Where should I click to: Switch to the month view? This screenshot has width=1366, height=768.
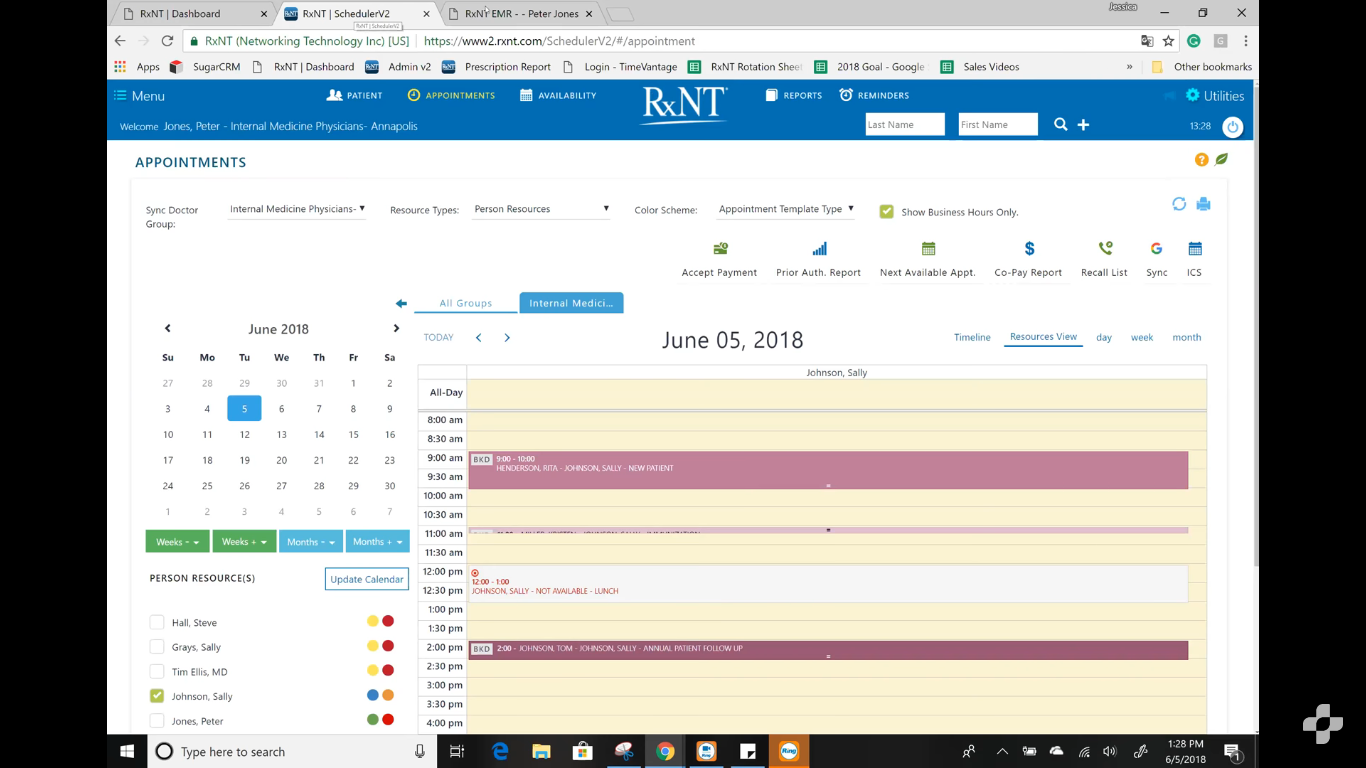click(1187, 338)
